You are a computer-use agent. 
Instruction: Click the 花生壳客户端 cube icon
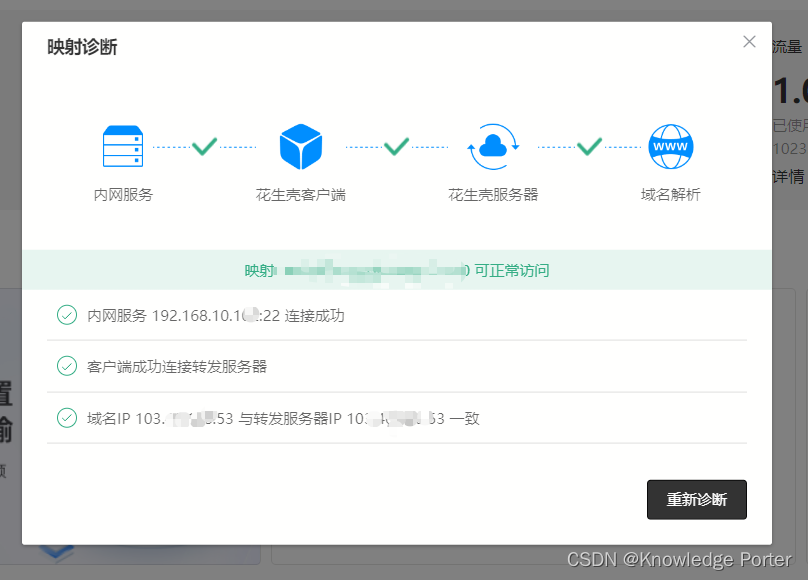[x=301, y=147]
